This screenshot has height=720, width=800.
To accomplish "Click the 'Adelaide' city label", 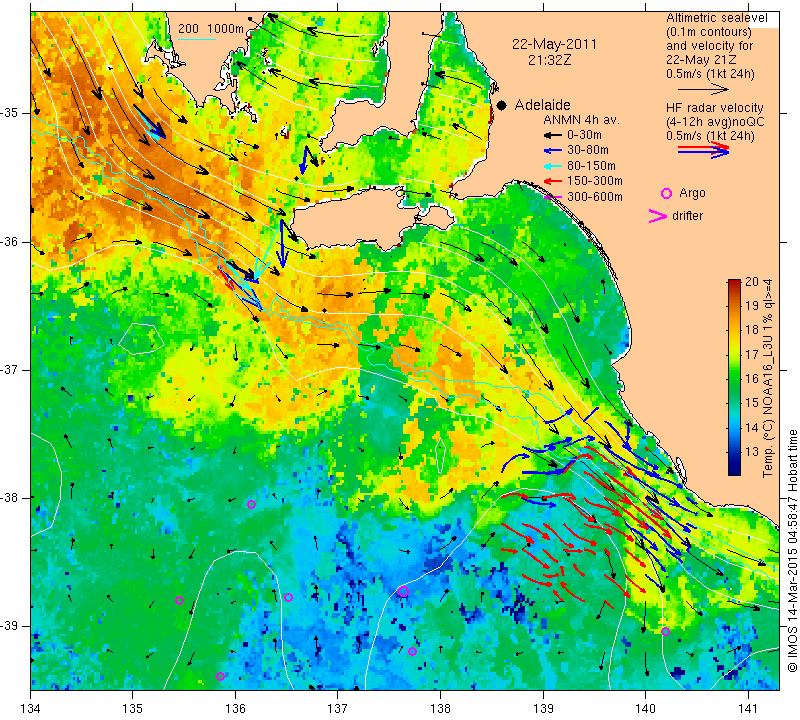I will pyautogui.click(x=542, y=105).
